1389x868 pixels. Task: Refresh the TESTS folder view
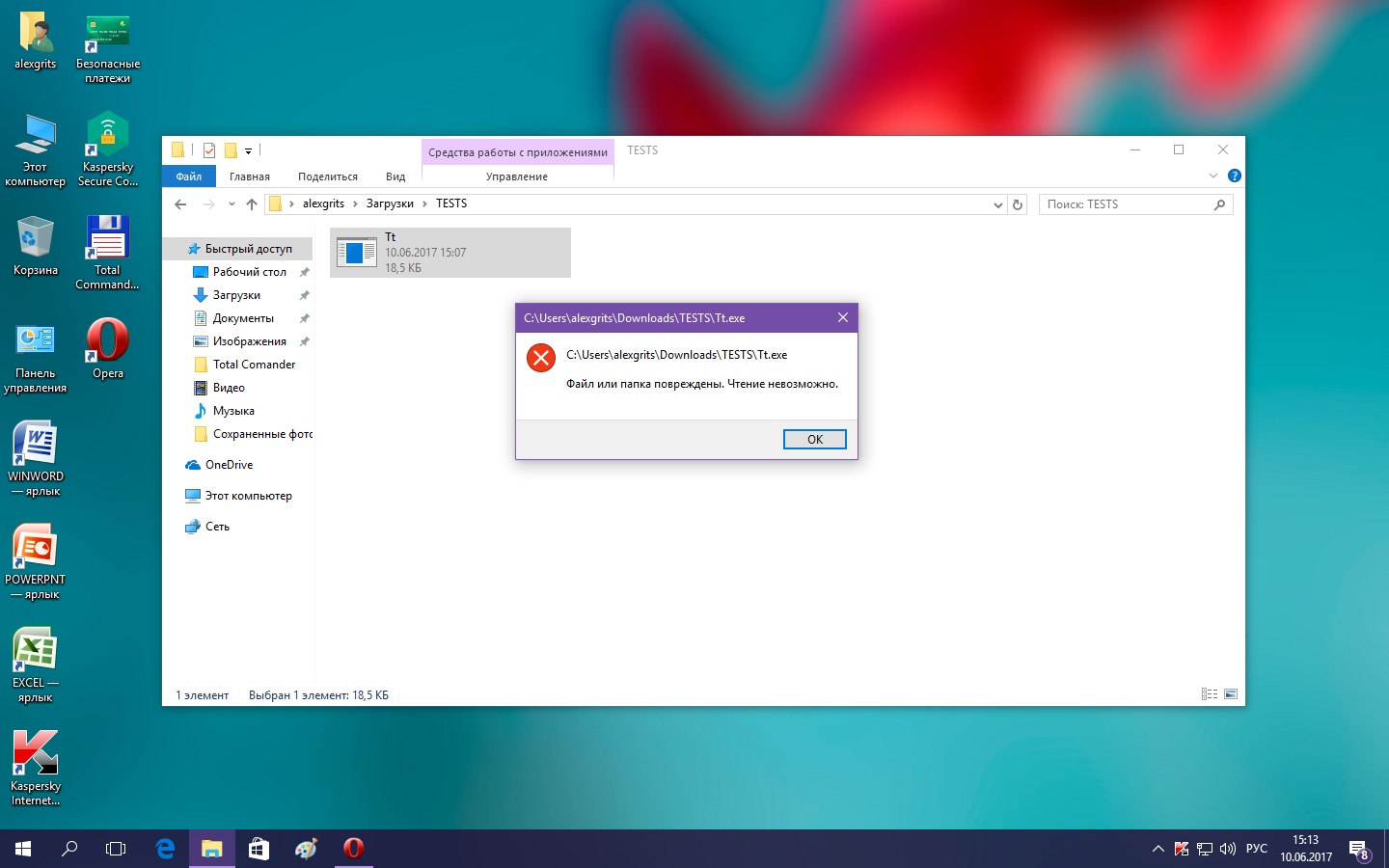(x=1018, y=204)
